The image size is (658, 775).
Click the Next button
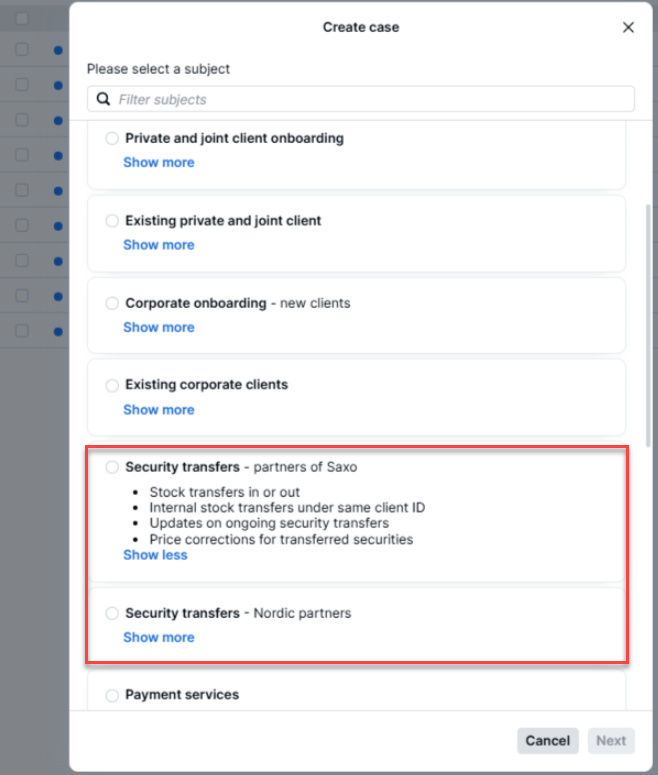point(611,741)
